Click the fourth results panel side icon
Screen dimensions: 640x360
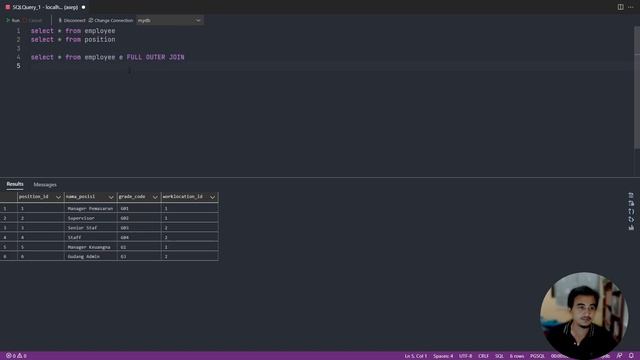(x=631, y=220)
